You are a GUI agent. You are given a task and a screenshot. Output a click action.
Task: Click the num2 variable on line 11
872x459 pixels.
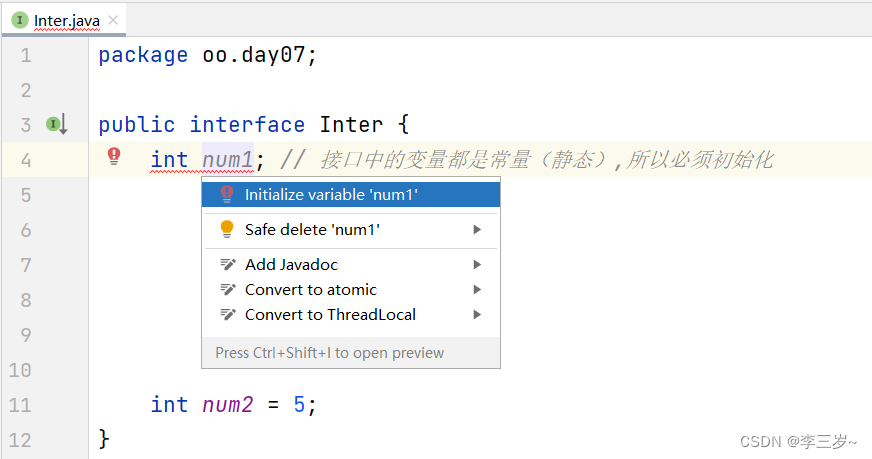[x=228, y=405]
